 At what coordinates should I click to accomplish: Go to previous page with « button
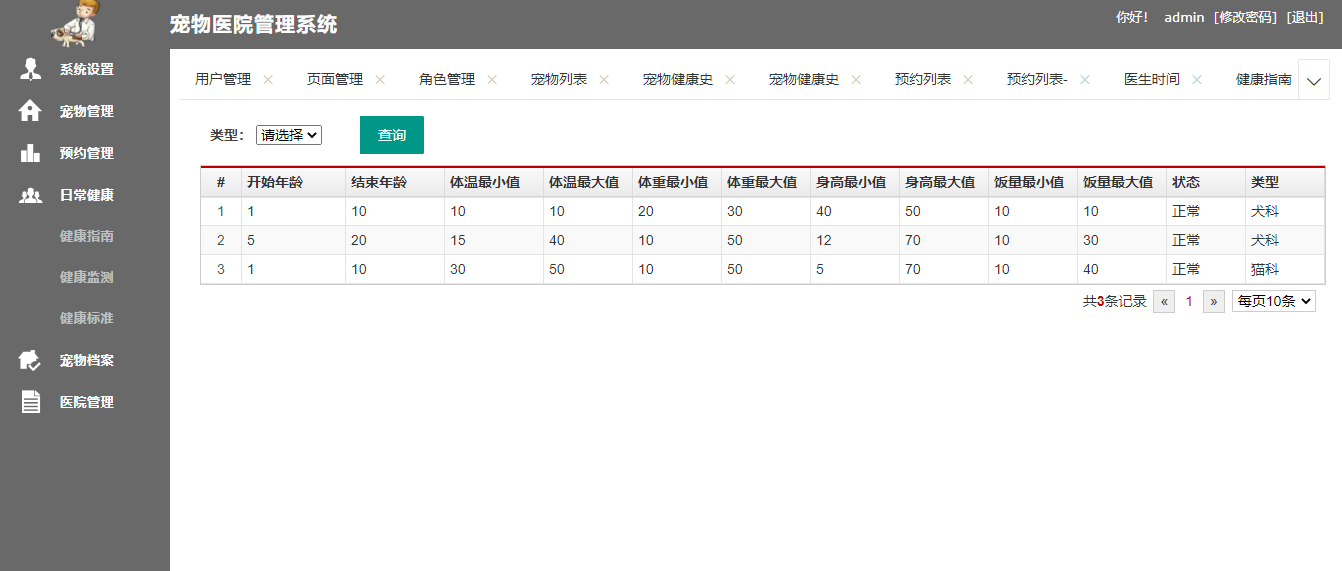[x=1164, y=301]
